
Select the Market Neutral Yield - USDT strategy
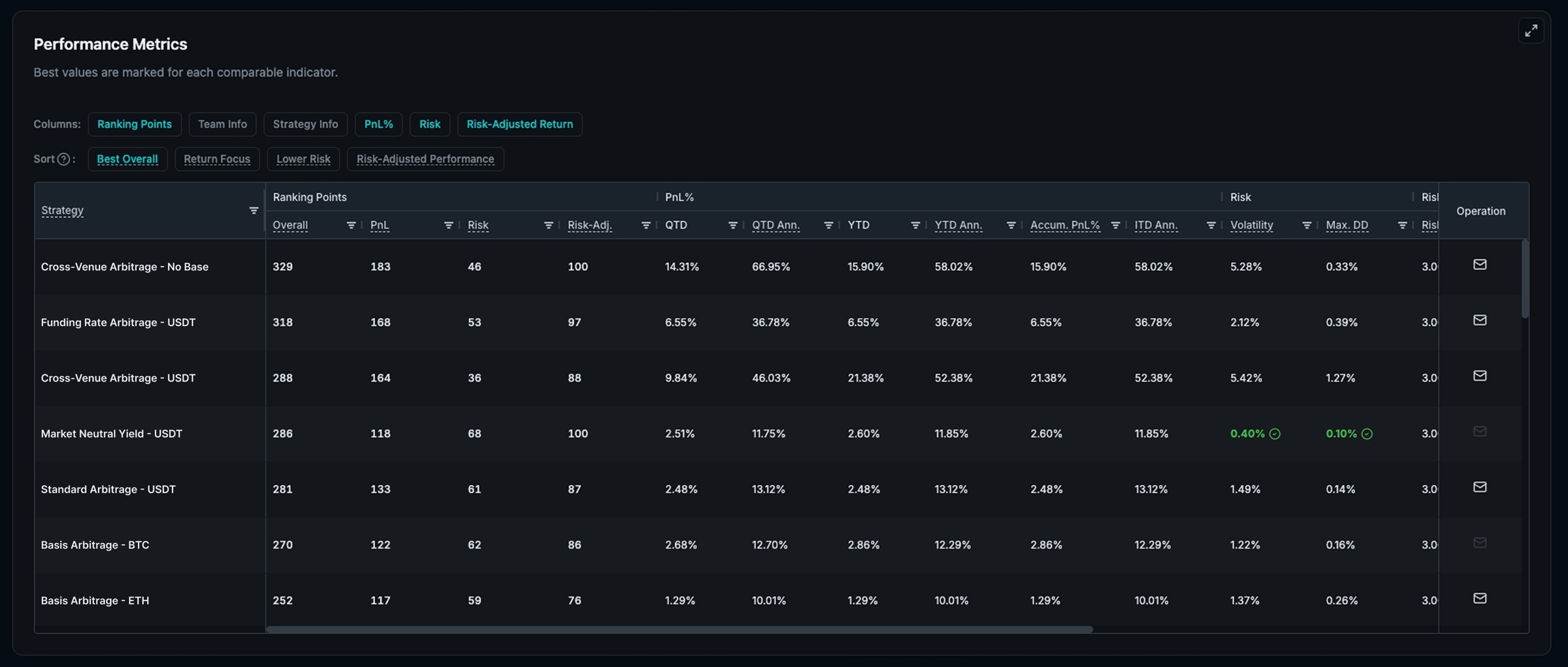click(x=112, y=433)
